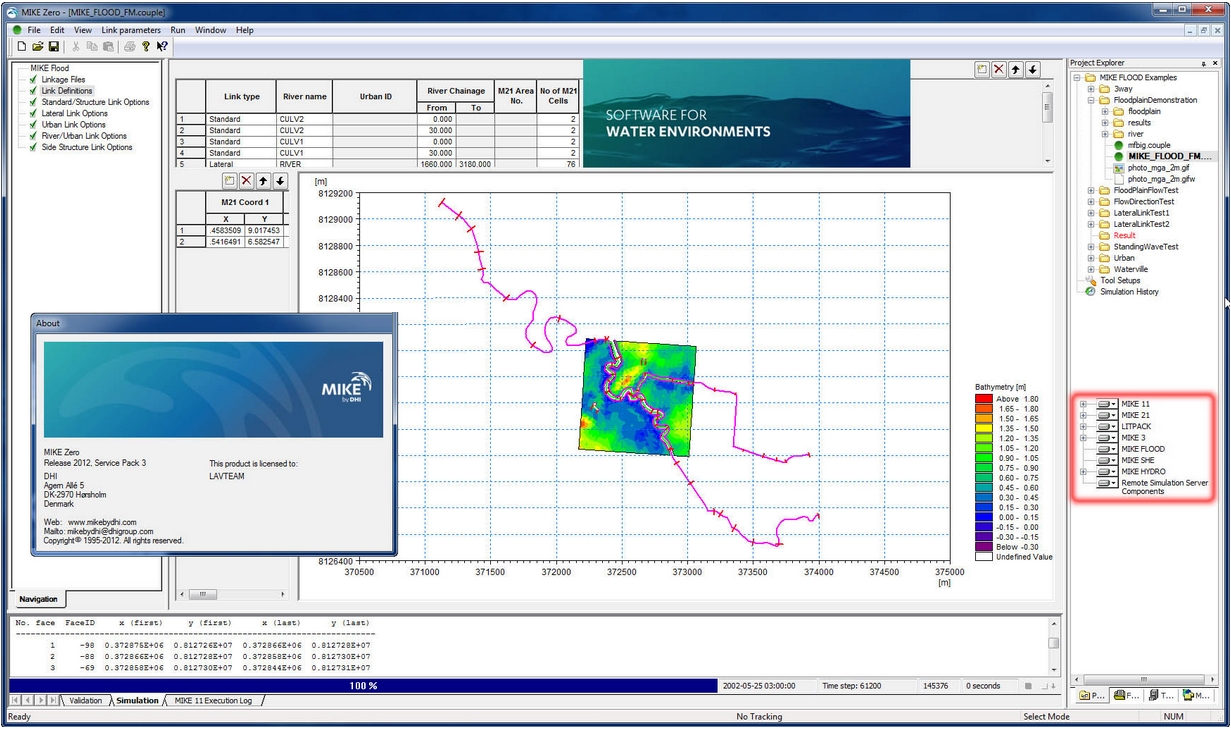Click the checkmark beside Lateral Link Options
Image resolution: width=1231 pixels, height=729 pixels.
[x=33, y=114]
